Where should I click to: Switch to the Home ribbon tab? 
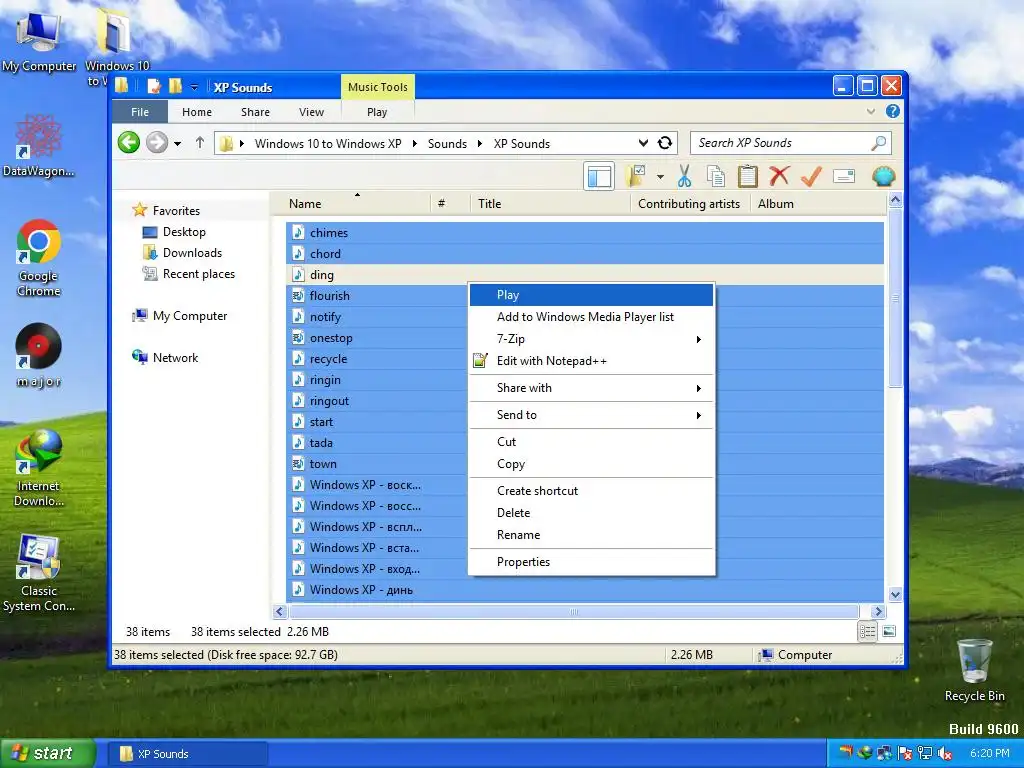pos(197,112)
